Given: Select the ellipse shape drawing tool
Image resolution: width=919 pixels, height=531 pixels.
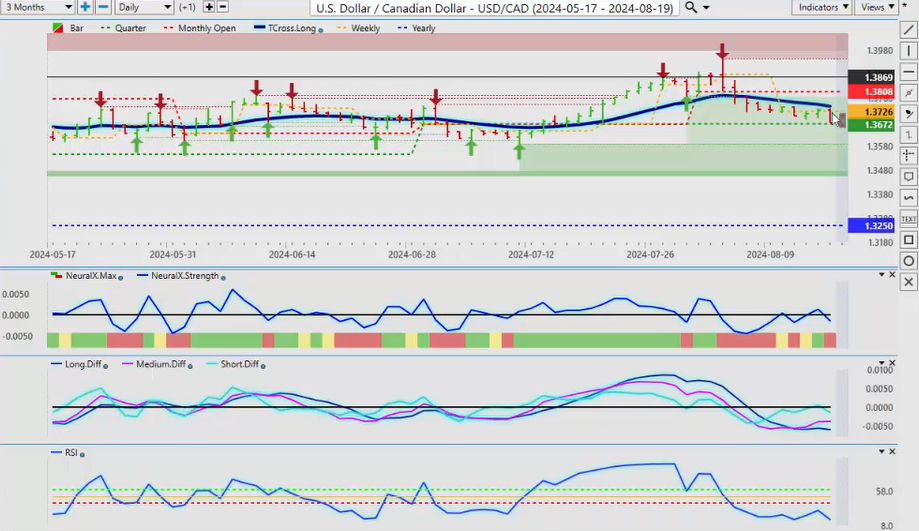Looking at the screenshot, I should (908, 261).
